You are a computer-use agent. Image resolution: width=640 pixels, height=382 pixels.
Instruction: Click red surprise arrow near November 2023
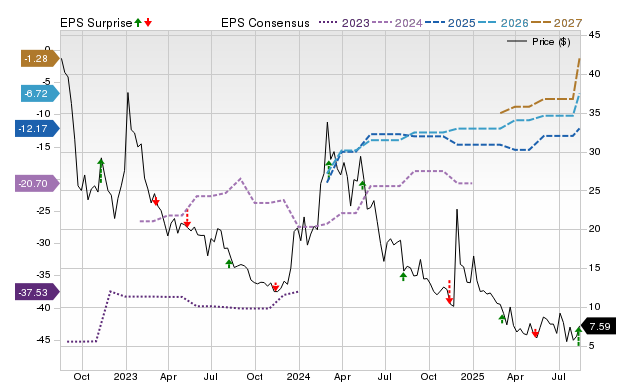pos(276,286)
